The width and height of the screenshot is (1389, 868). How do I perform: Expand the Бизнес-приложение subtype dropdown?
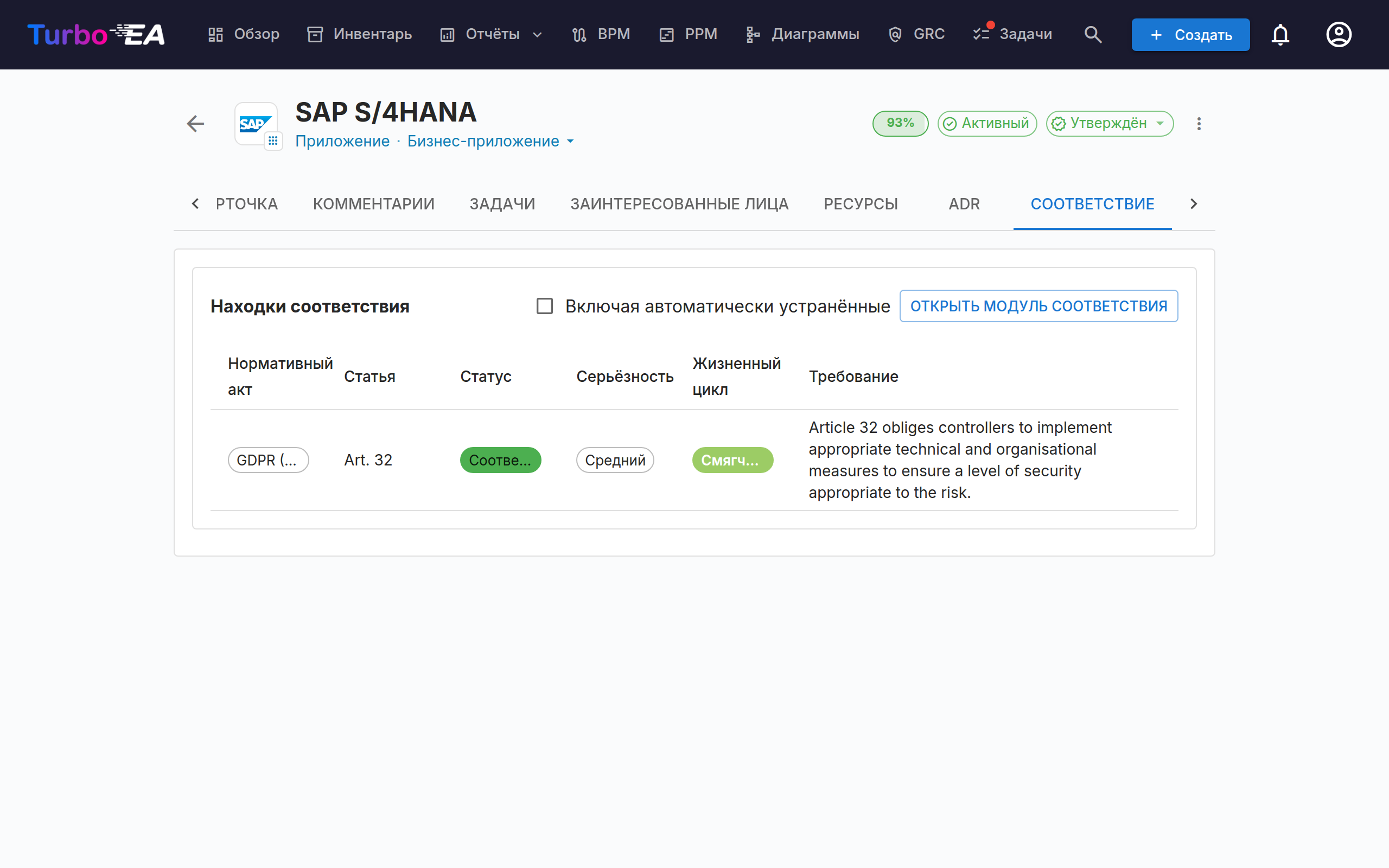click(490, 141)
